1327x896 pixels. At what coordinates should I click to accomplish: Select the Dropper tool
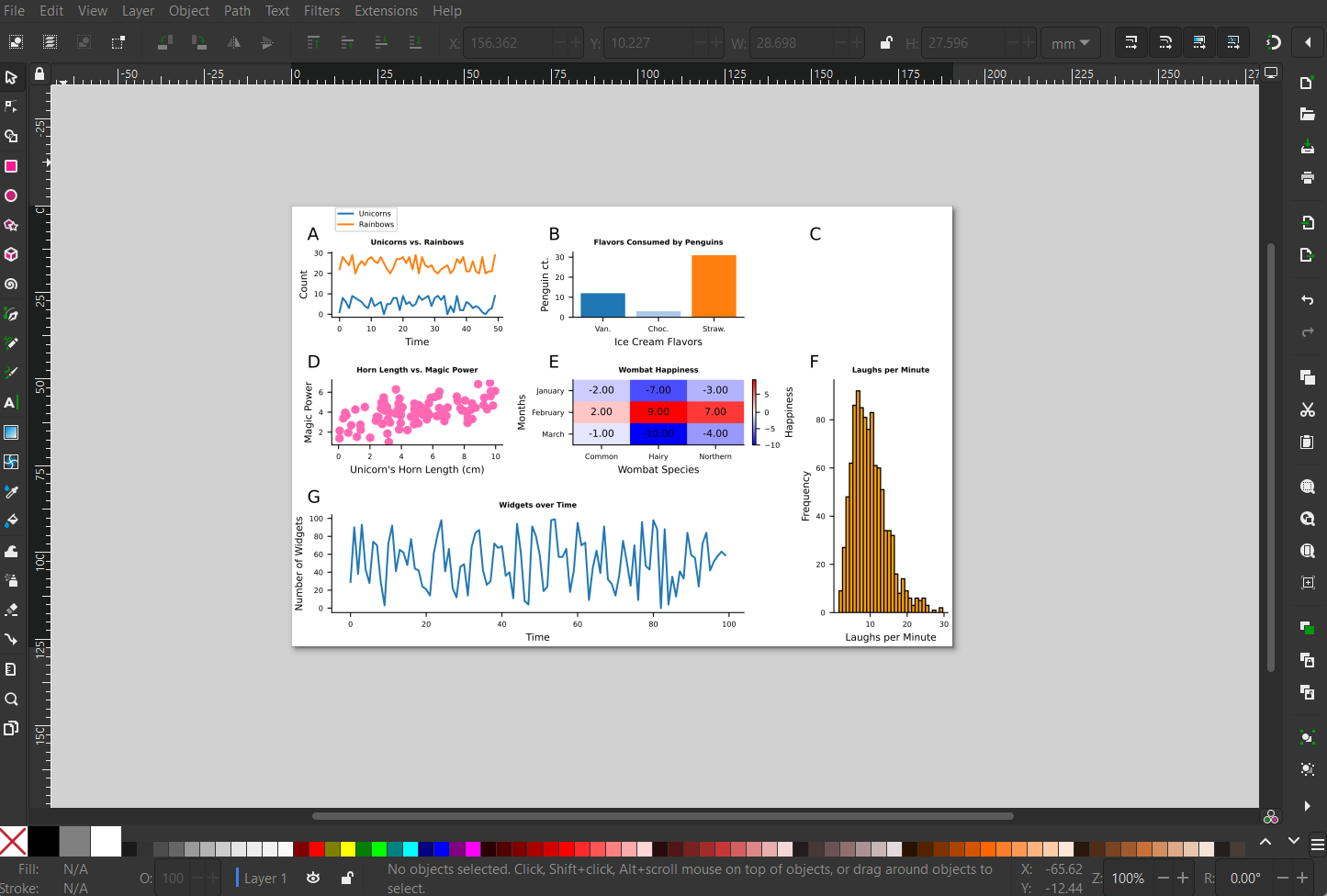[12, 491]
